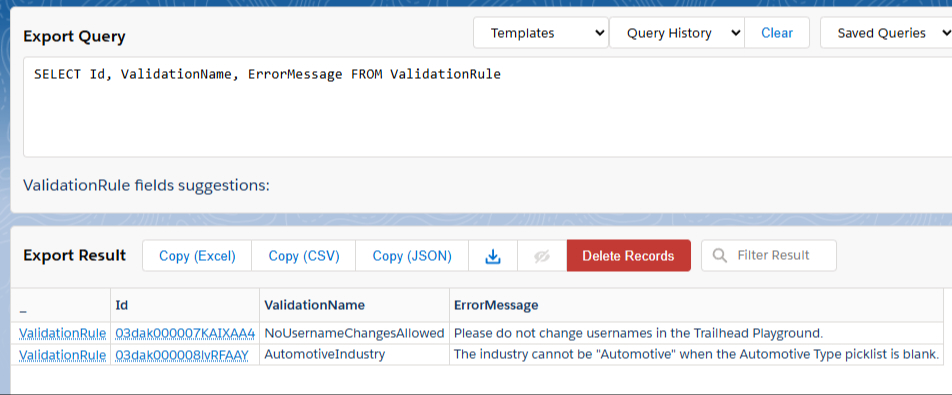Open the Saved Queries dropdown
This screenshot has height=395, width=952.
coord(886,33)
